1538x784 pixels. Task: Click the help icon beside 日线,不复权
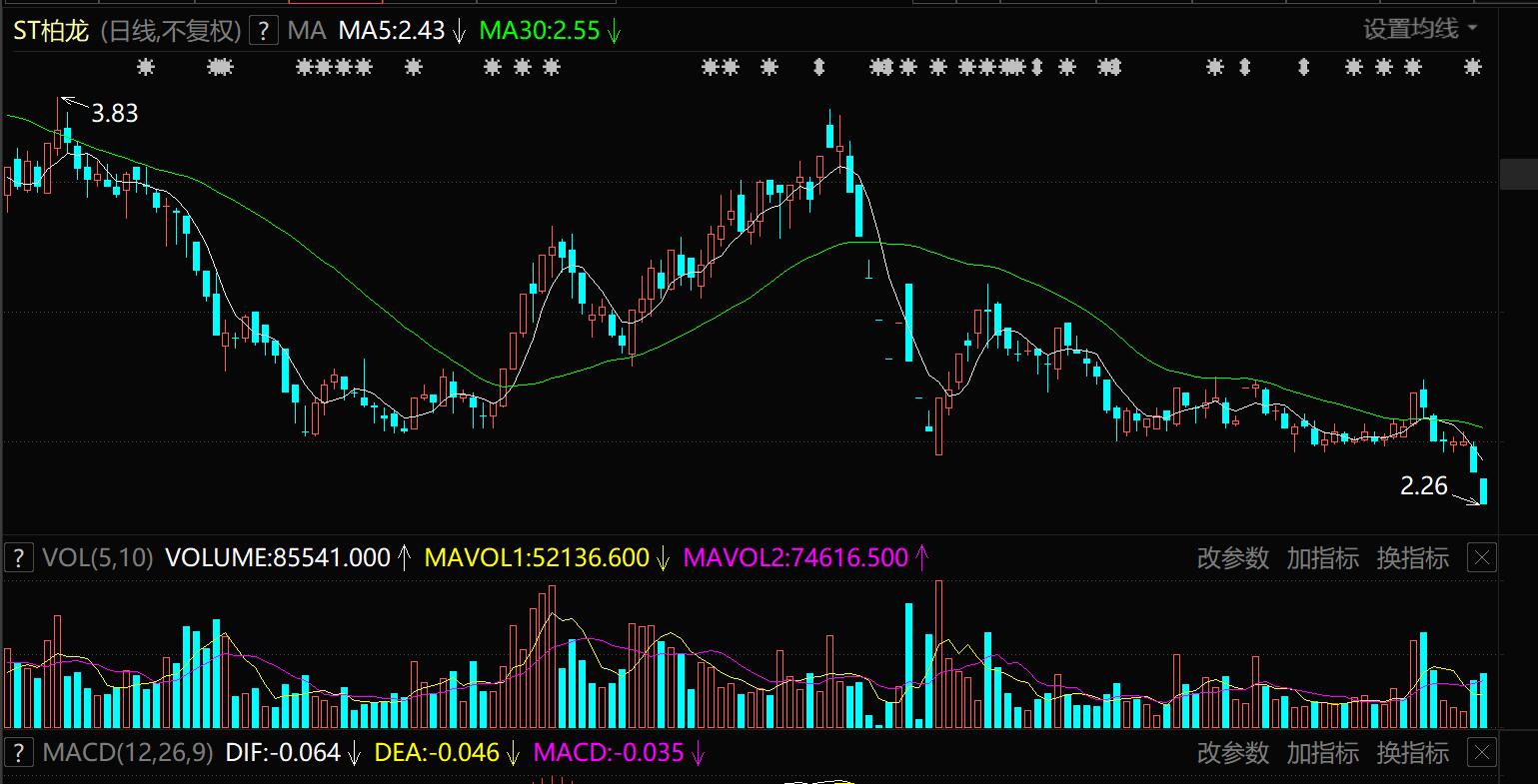click(x=263, y=30)
